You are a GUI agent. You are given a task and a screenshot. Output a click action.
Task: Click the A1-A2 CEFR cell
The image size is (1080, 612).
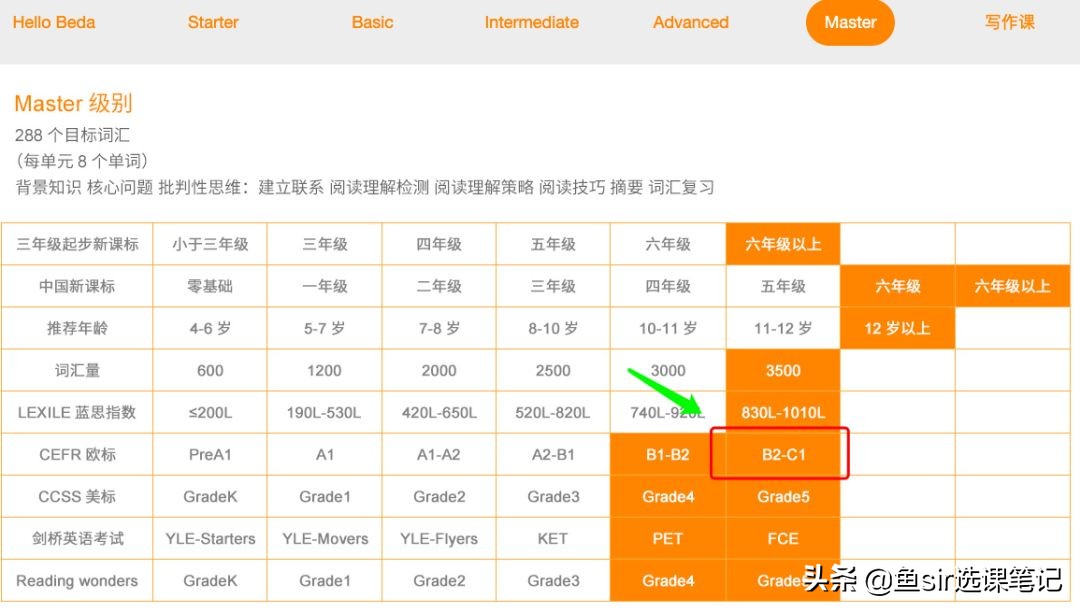(x=439, y=454)
